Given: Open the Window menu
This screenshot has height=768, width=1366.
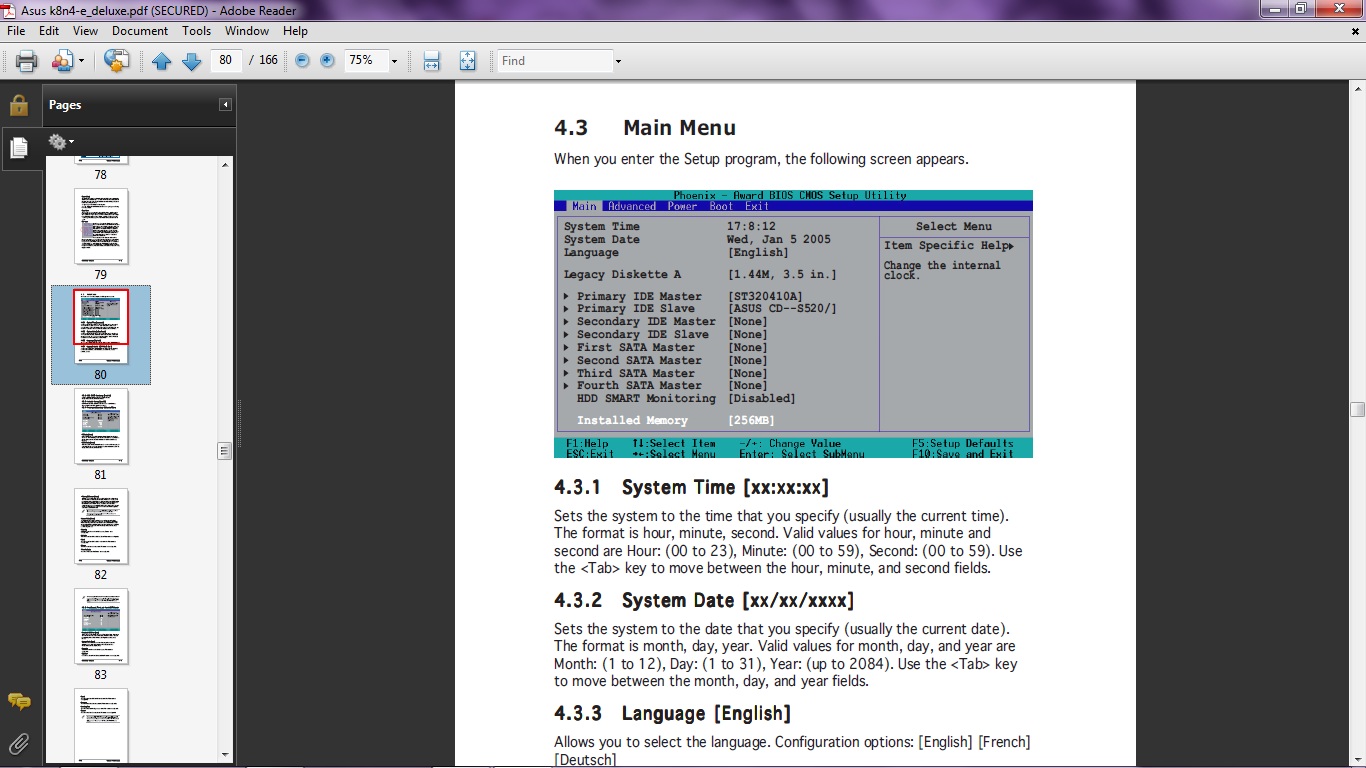Looking at the screenshot, I should pos(246,31).
